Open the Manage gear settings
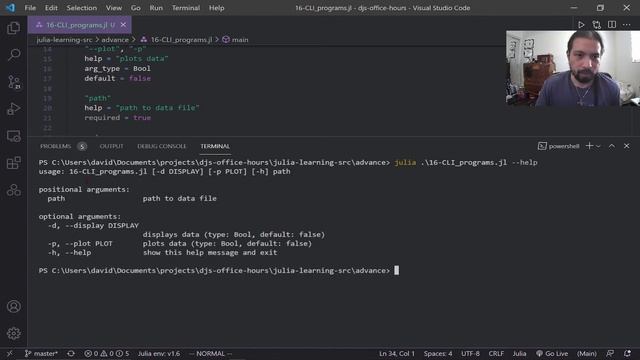The image size is (640, 360). tap(13, 333)
